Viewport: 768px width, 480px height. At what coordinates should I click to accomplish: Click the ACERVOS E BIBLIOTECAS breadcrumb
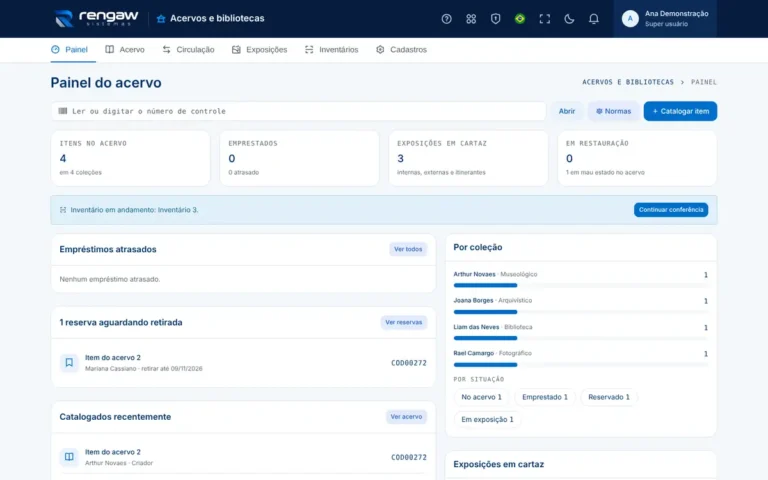(x=628, y=82)
